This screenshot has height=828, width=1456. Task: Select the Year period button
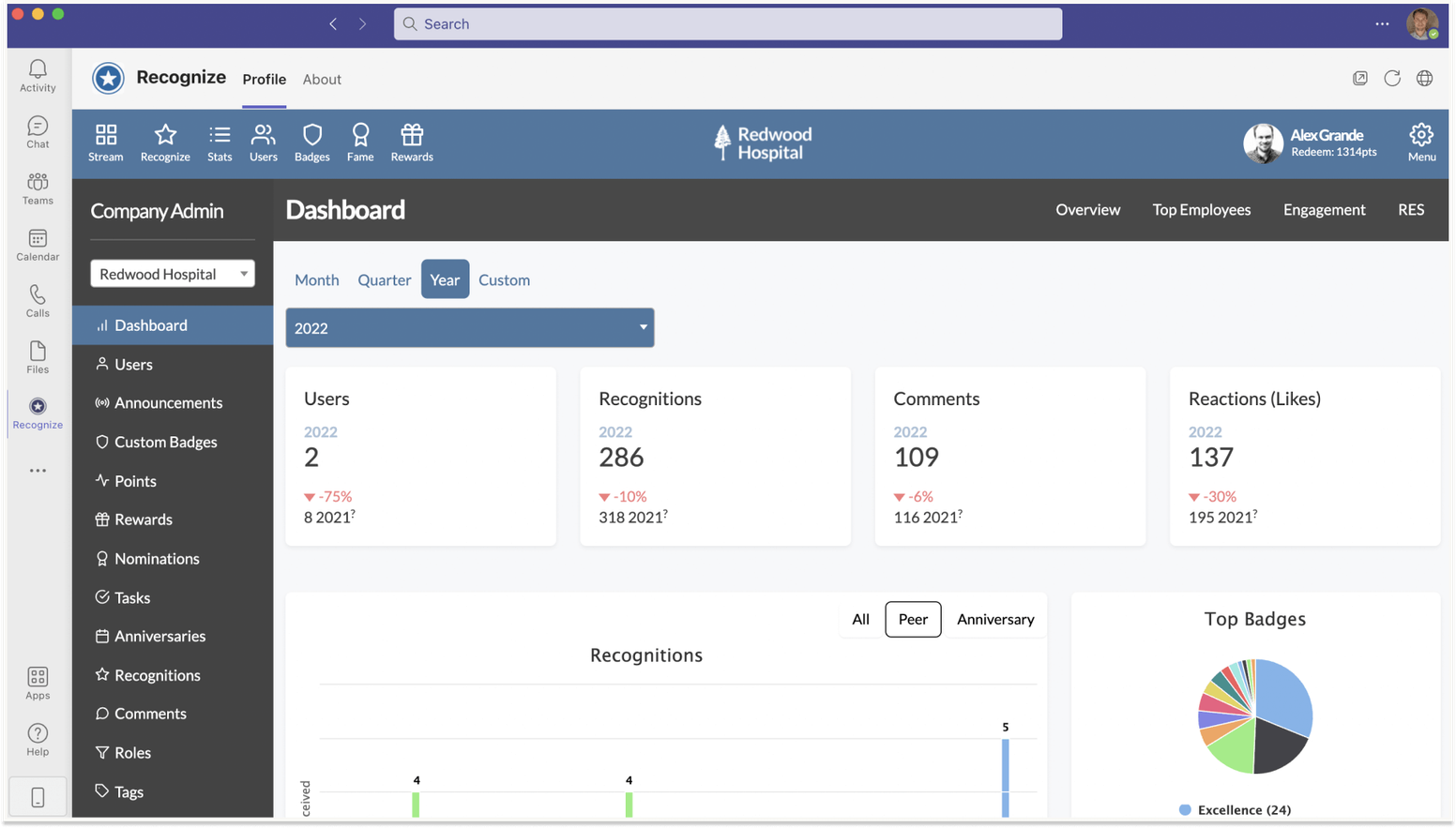tap(445, 279)
